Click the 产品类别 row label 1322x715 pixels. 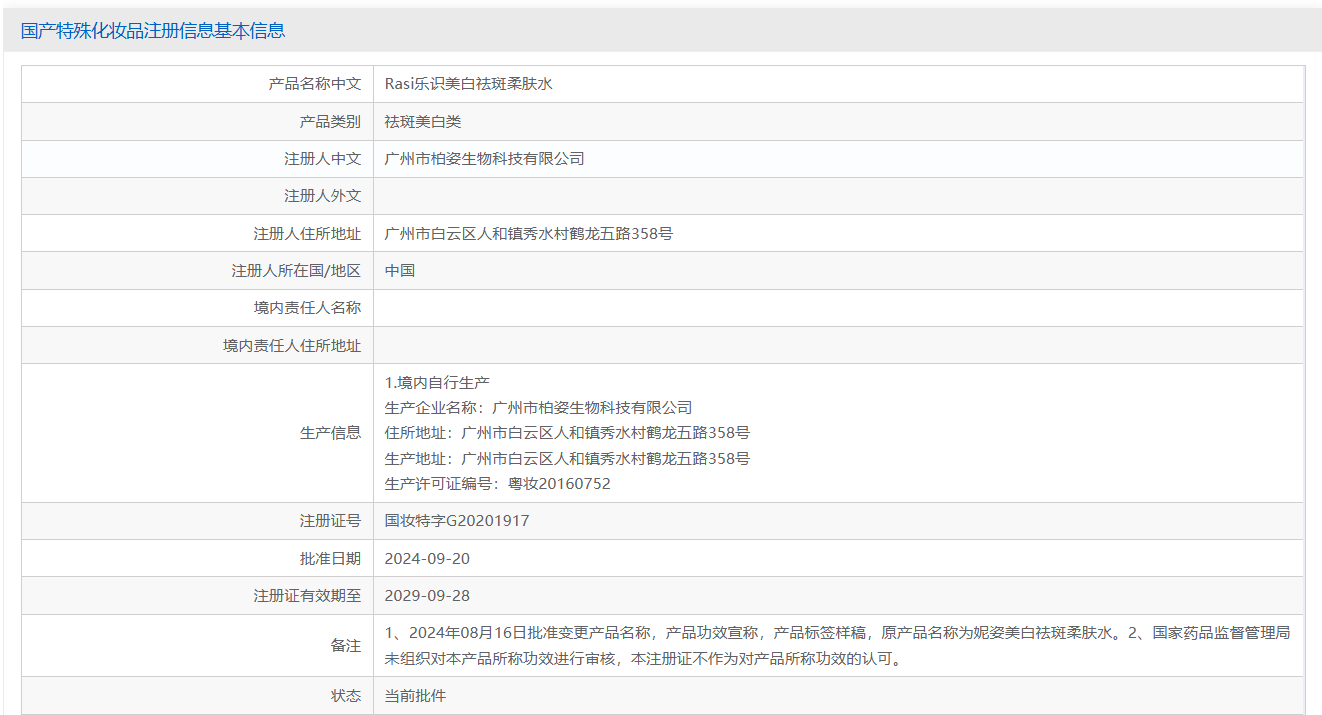(330, 122)
